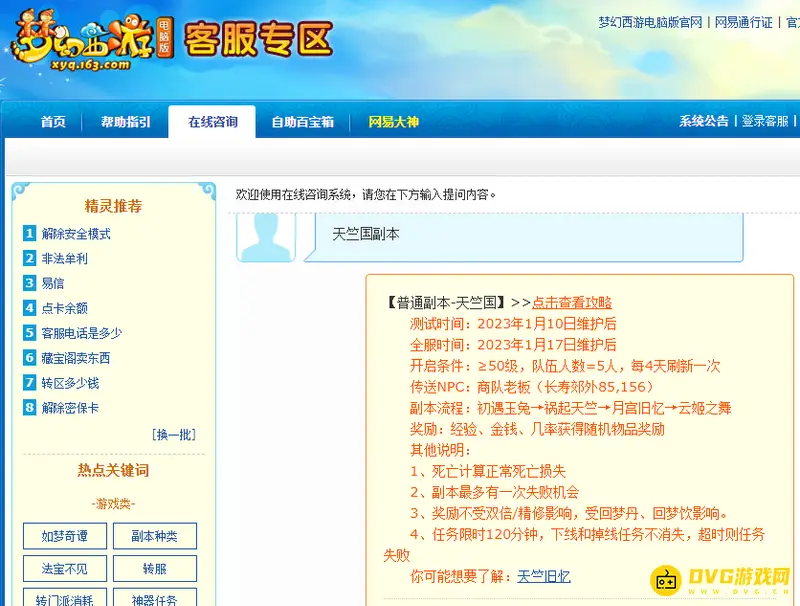Open the 非法牟利 recommendation

[x=65, y=259]
